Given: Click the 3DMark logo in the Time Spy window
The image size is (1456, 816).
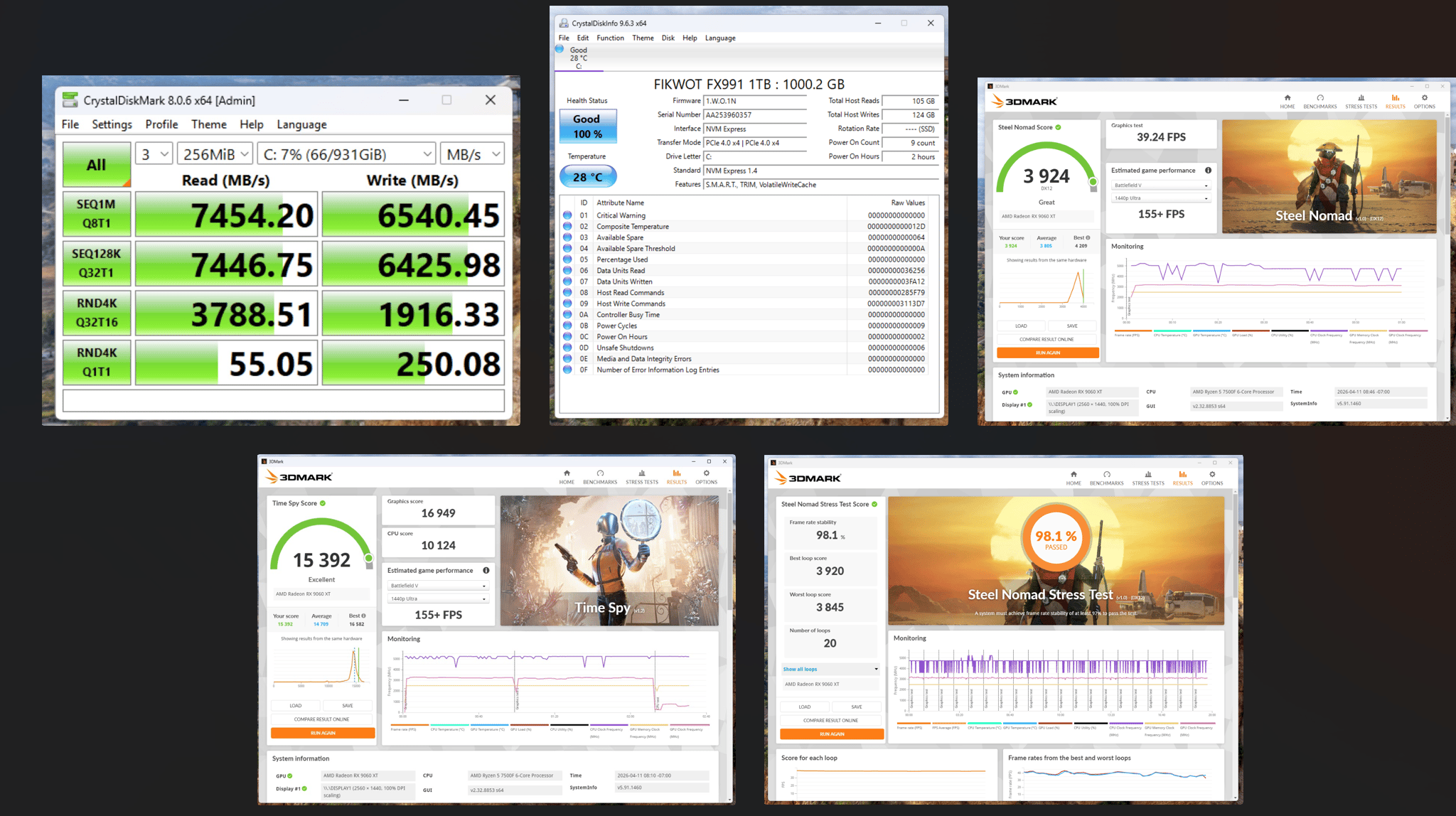Looking at the screenshot, I should point(299,477).
